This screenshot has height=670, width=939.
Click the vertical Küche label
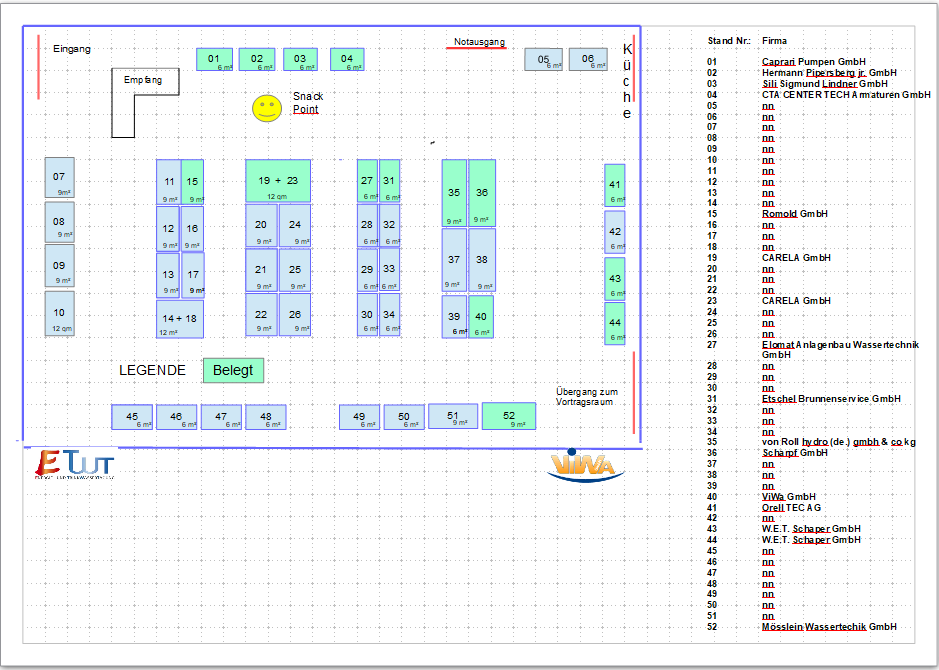(x=627, y=81)
